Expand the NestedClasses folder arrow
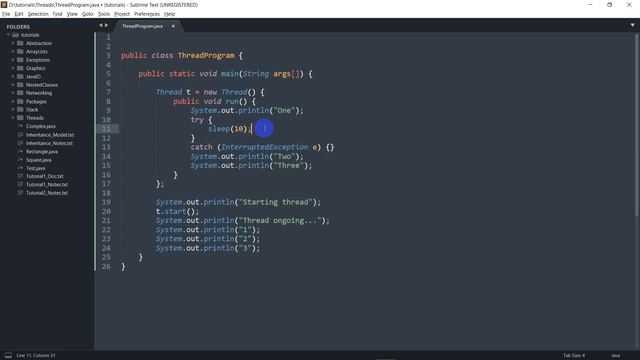 click(13, 85)
